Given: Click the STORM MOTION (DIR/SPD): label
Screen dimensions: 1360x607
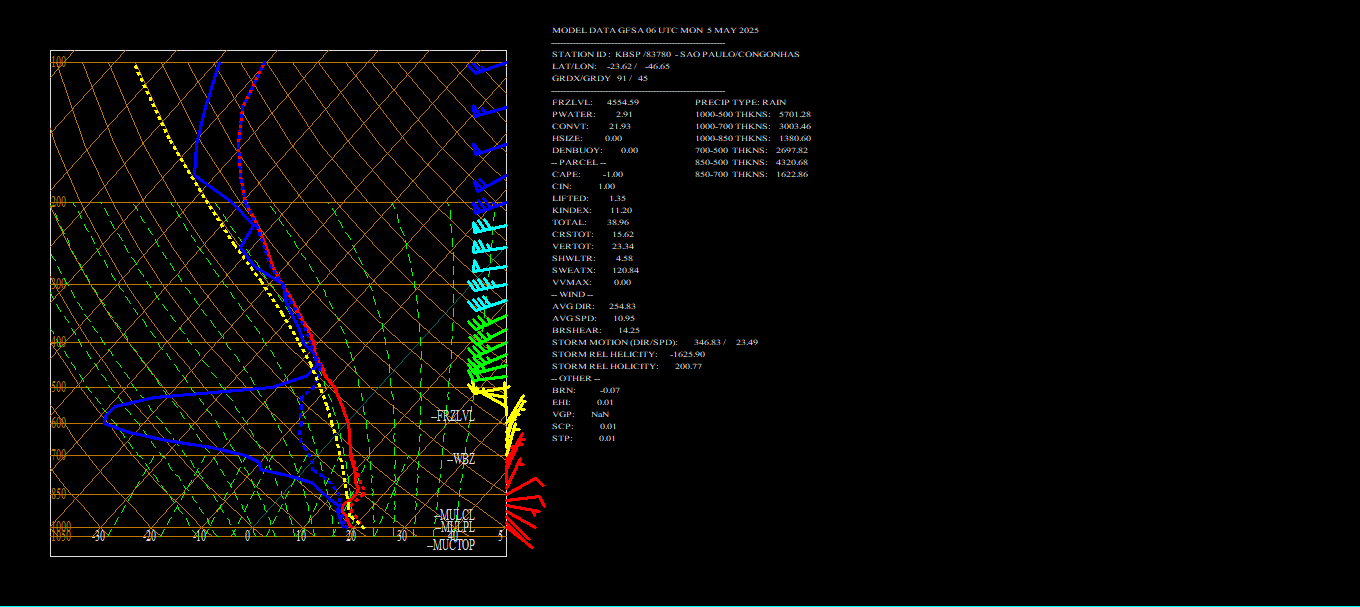Looking at the screenshot, I should point(614,342).
